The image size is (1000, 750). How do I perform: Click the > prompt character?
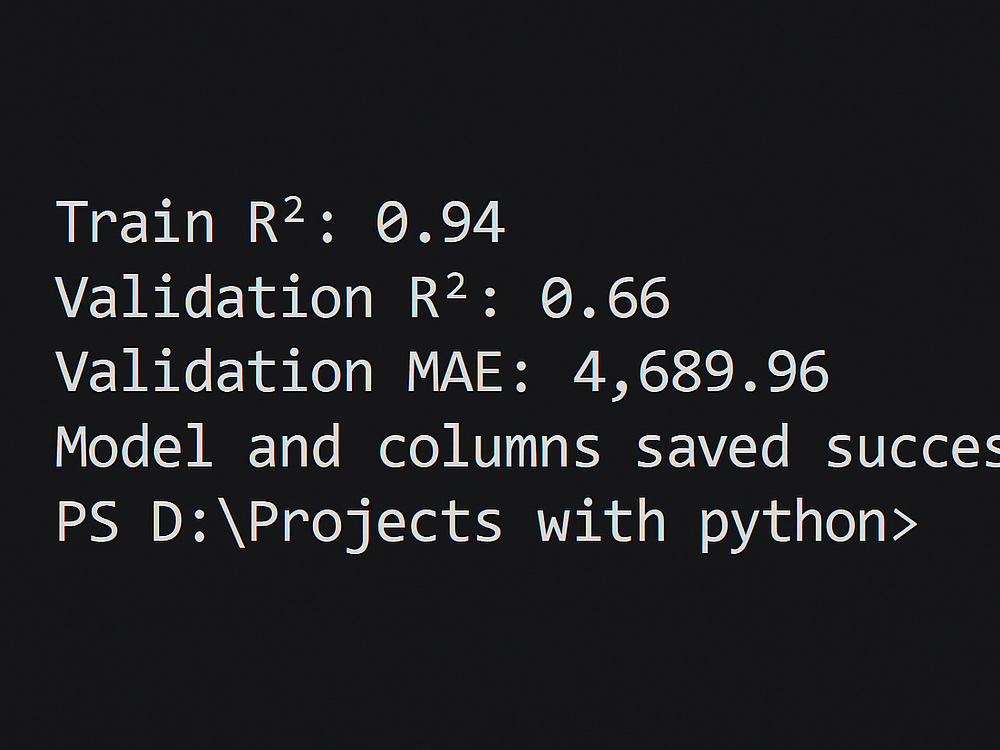pyautogui.click(x=904, y=524)
